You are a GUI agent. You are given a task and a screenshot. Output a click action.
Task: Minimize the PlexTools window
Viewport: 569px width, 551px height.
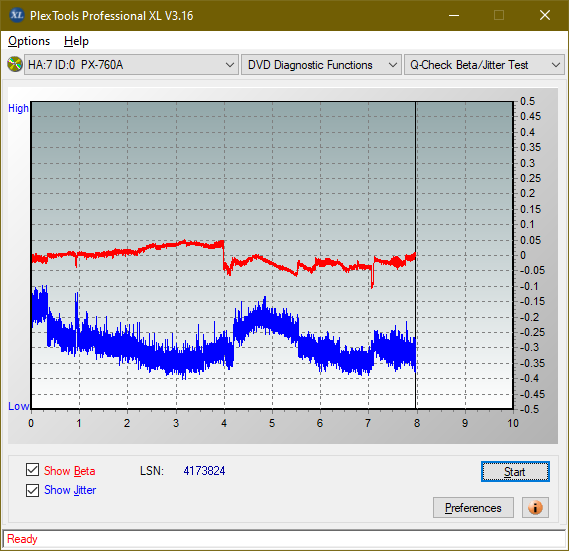[x=454, y=15]
